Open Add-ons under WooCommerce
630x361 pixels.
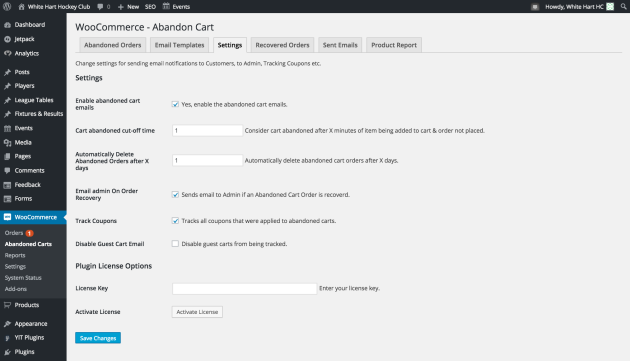click(16, 289)
